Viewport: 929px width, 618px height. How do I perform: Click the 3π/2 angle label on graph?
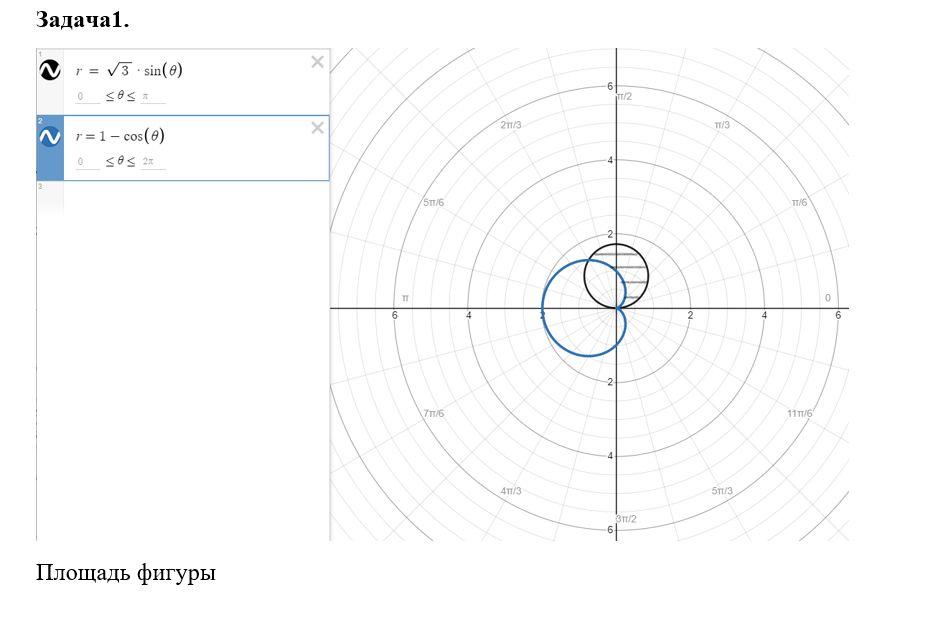[x=625, y=518]
